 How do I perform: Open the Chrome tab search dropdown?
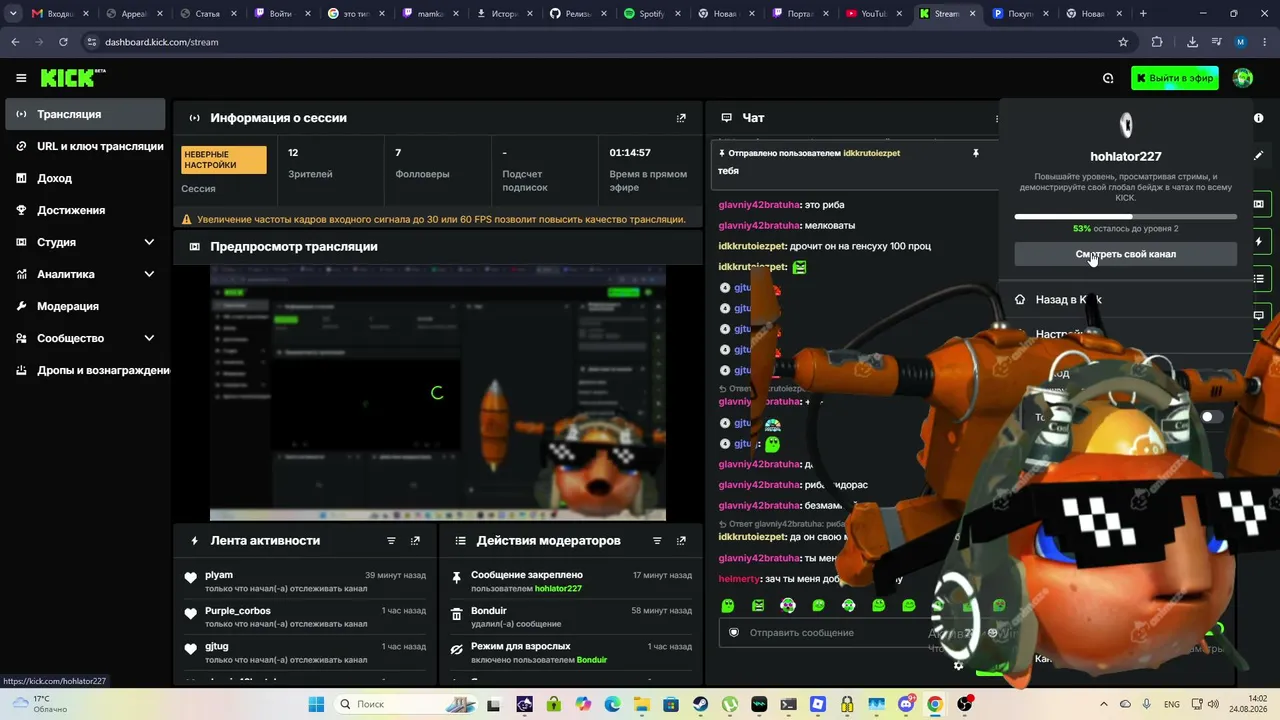[x=13, y=14]
